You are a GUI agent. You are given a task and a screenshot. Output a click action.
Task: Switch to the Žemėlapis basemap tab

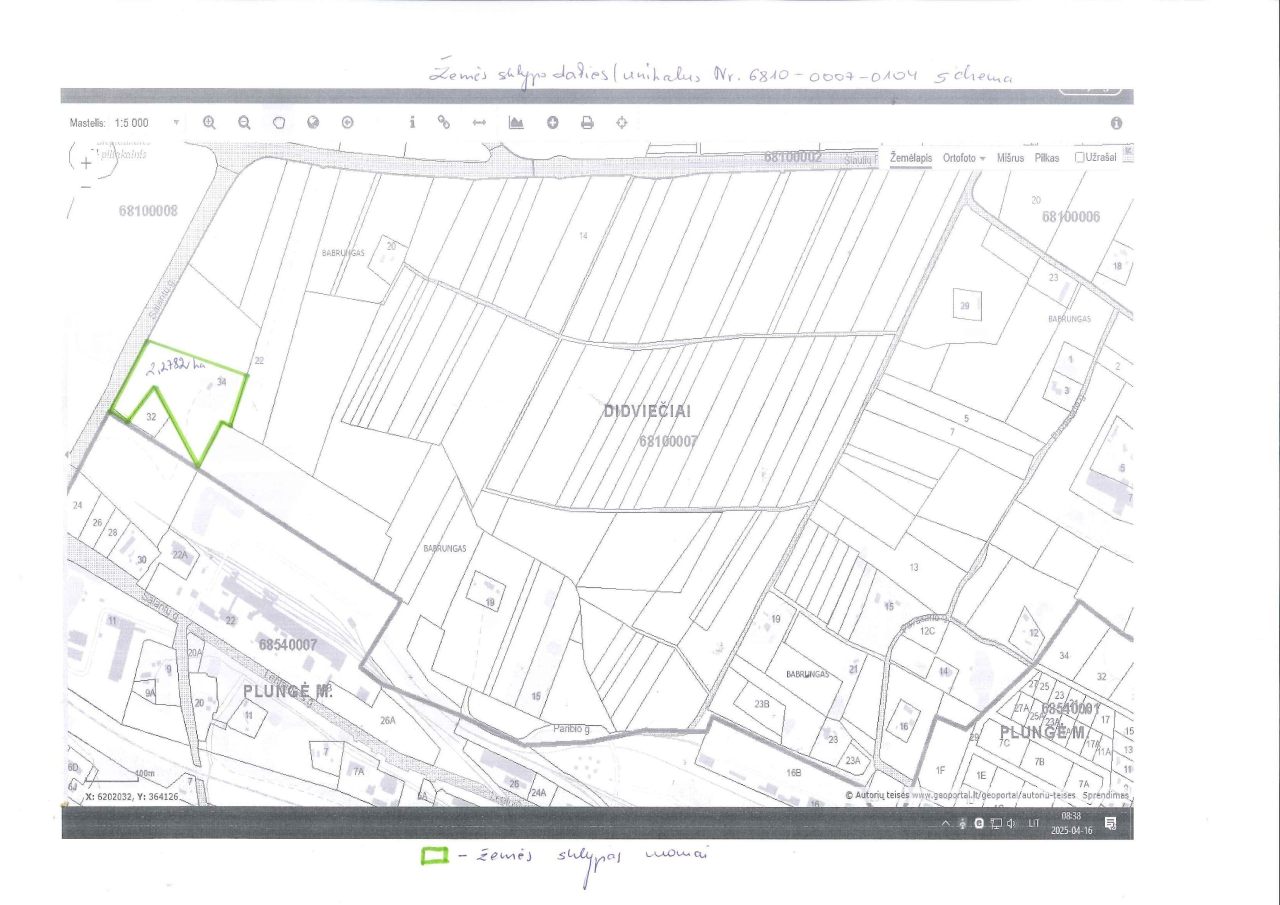[x=911, y=157]
